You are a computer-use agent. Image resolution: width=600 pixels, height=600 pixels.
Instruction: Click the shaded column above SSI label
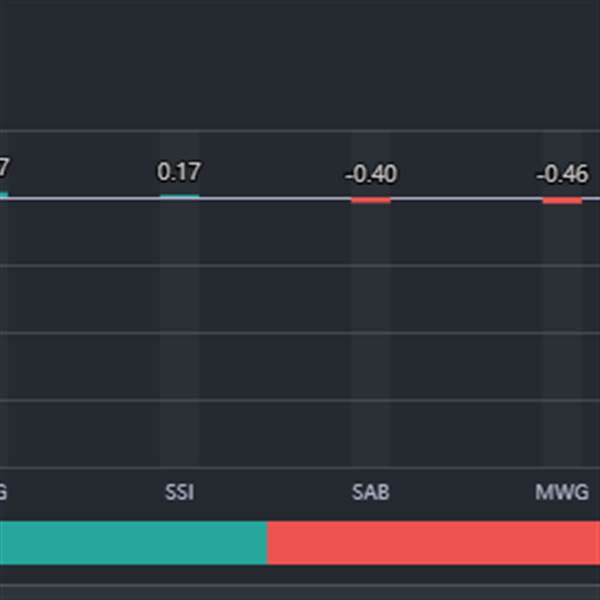[x=179, y=330]
